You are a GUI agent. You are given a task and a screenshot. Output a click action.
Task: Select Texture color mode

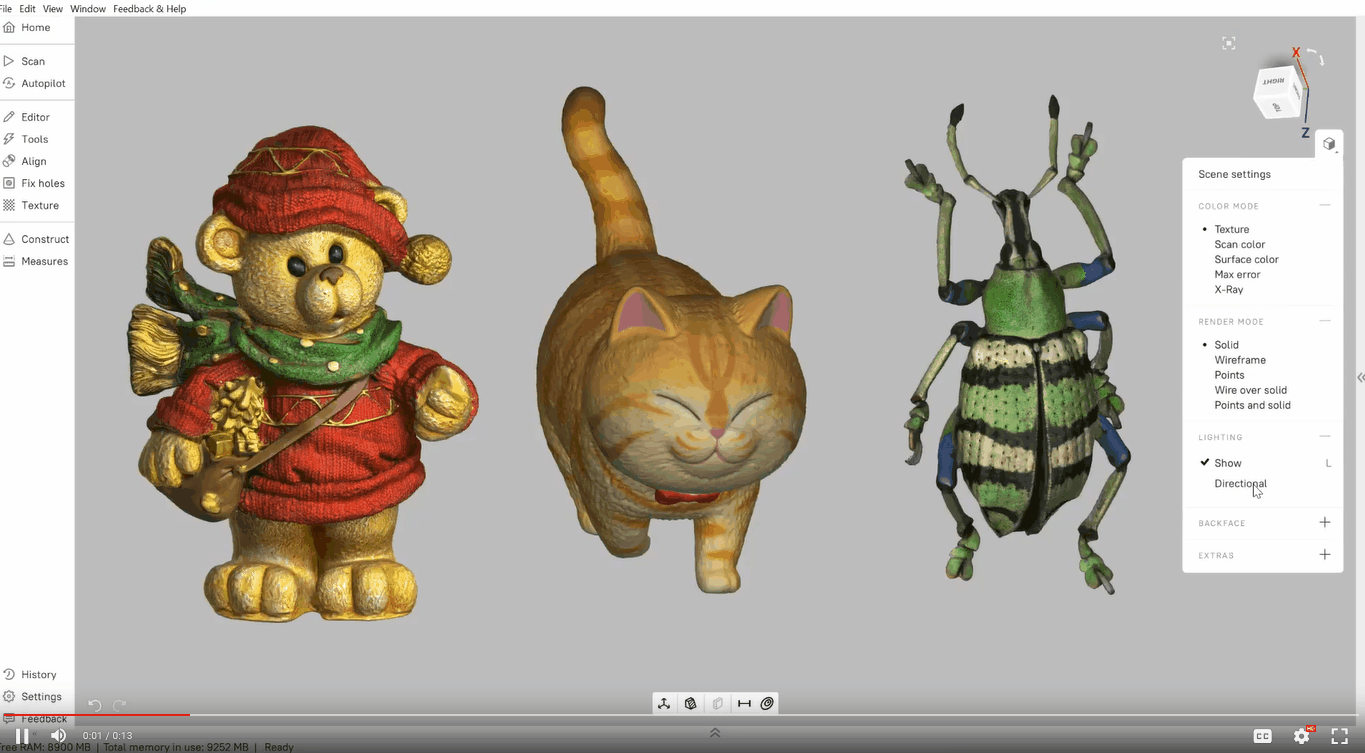click(1231, 229)
